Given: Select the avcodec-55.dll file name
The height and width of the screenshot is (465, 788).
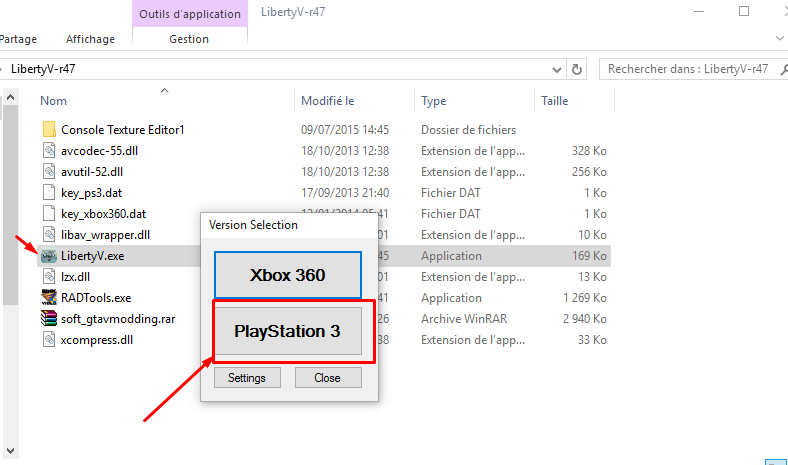Looking at the screenshot, I should (100, 151).
